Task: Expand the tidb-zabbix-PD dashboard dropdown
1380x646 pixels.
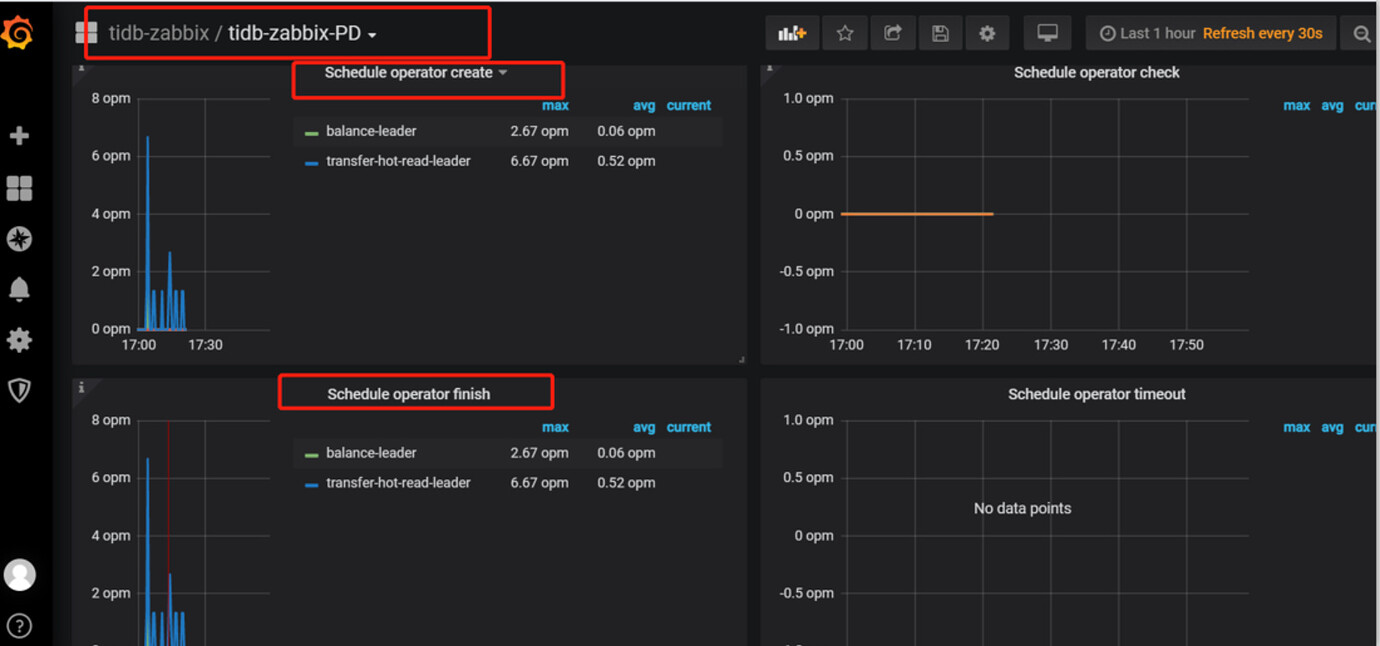Action: pos(302,34)
